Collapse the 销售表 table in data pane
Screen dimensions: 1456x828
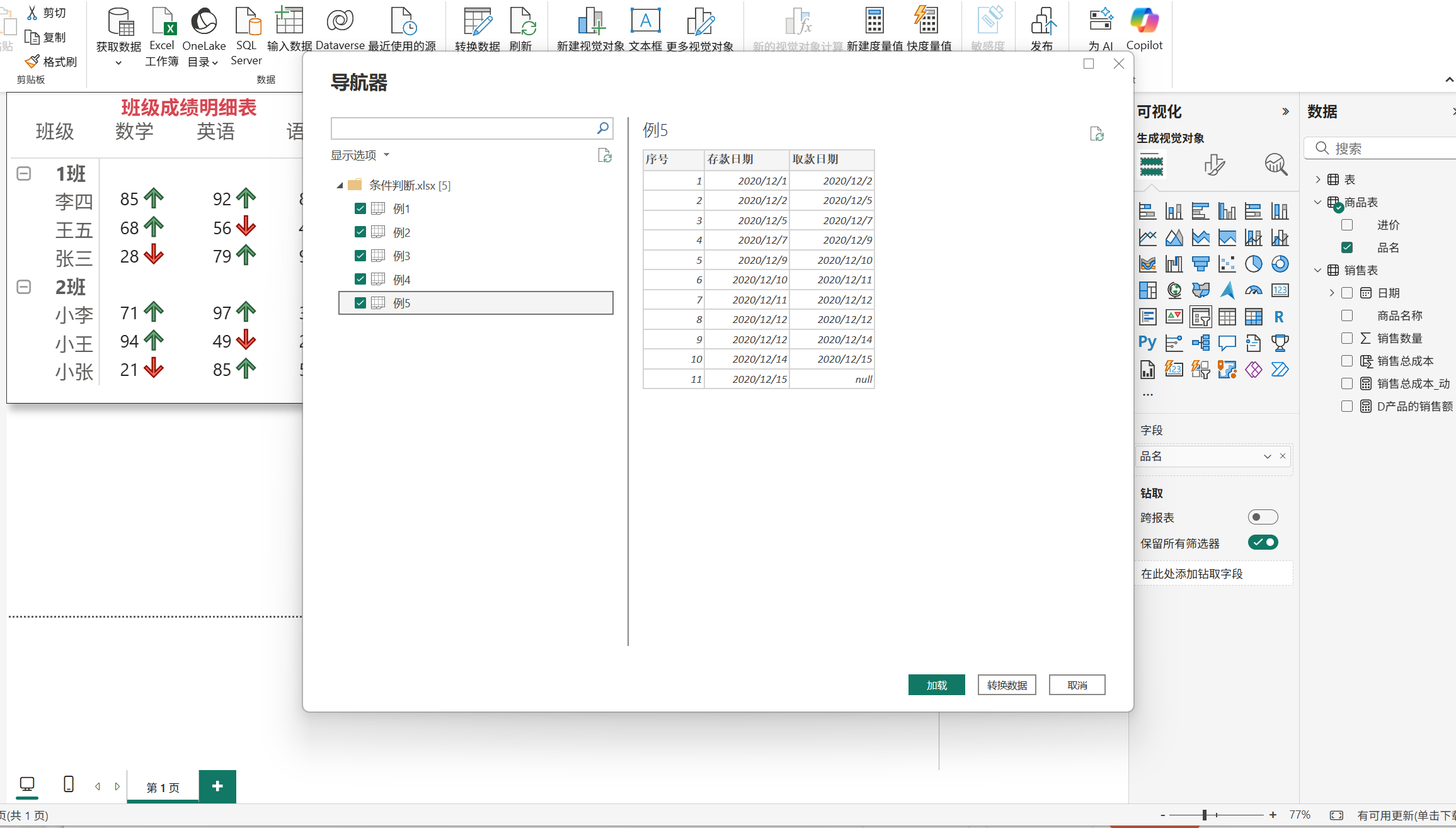coord(1317,270)
